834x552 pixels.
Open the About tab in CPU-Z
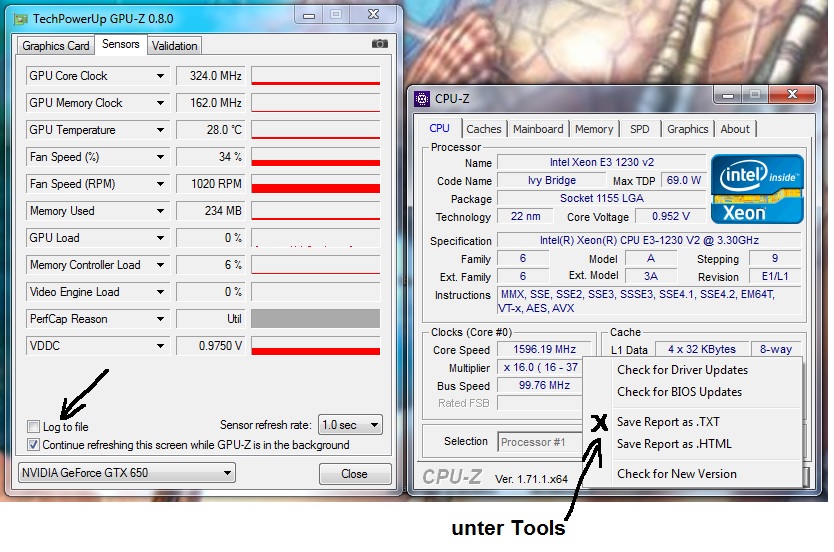pyautogui.click(x=735, y=129)
